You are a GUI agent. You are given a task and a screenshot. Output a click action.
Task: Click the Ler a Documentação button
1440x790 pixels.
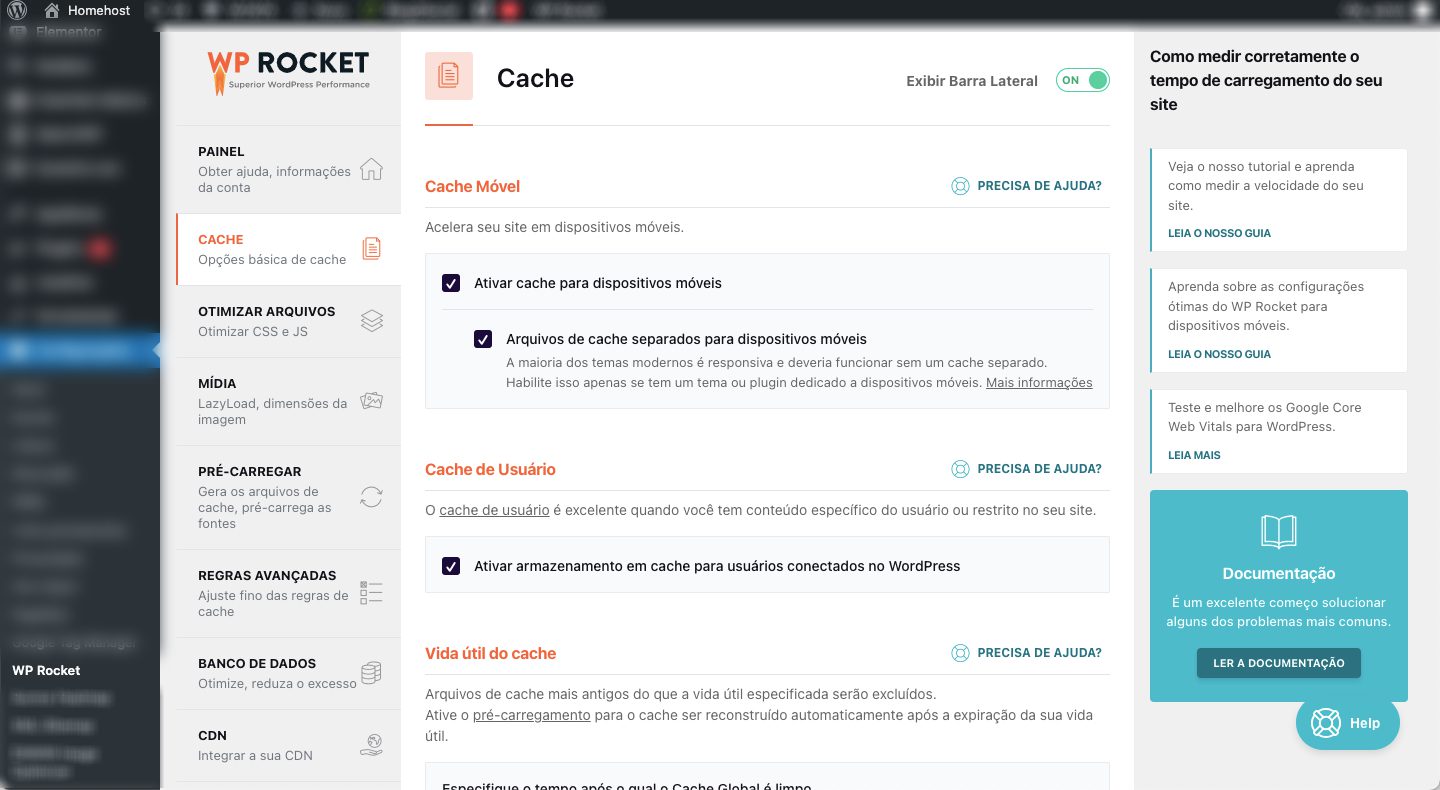click(1279, 663)
